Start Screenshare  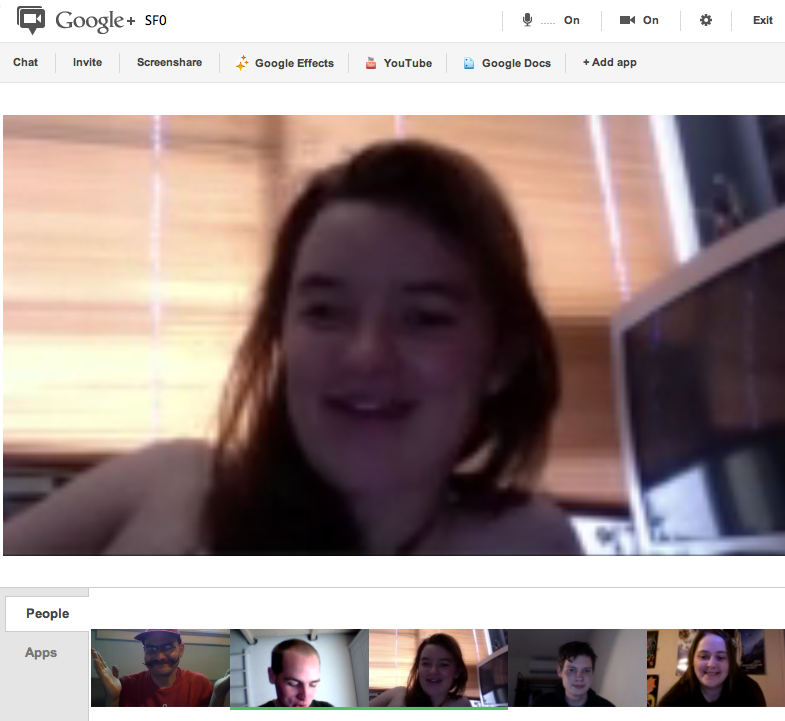[x=169, y=63]
